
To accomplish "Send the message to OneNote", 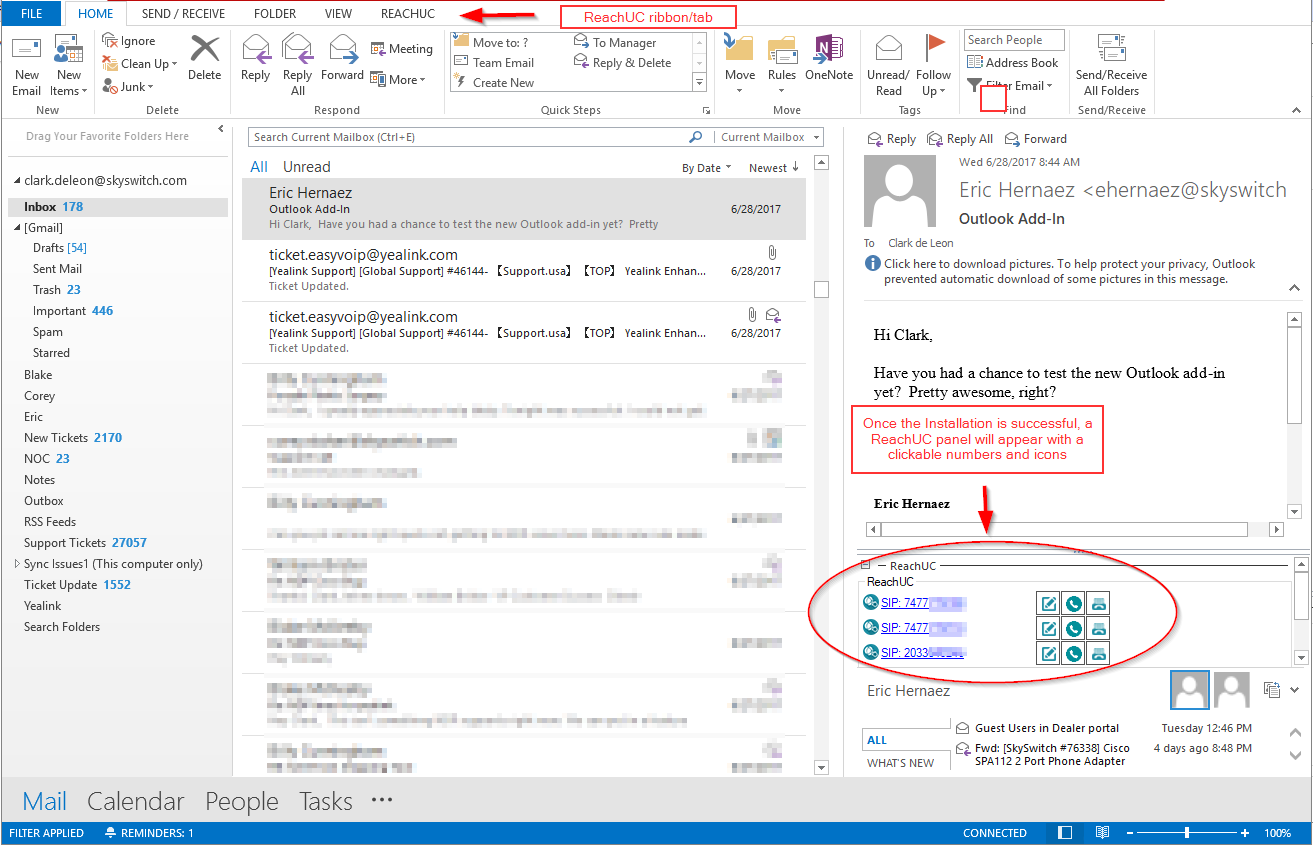I will click(x=829, y=57).
